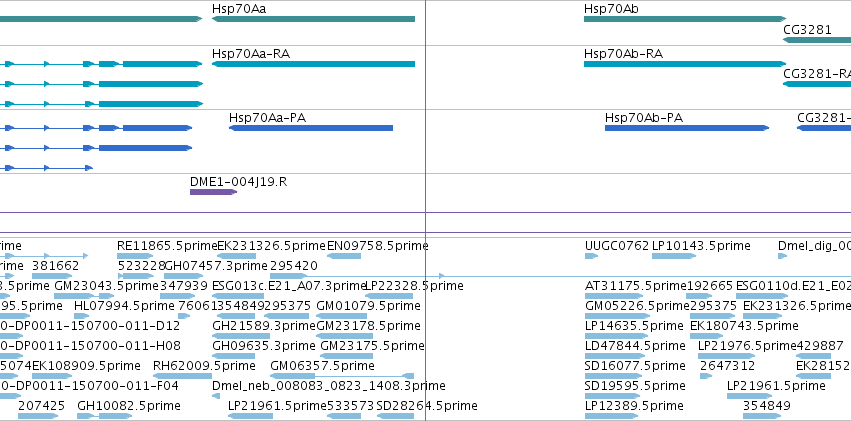Open the CG3281 gene feature
The height and width of the screenshot is (421, 851).
click(817, 40)
